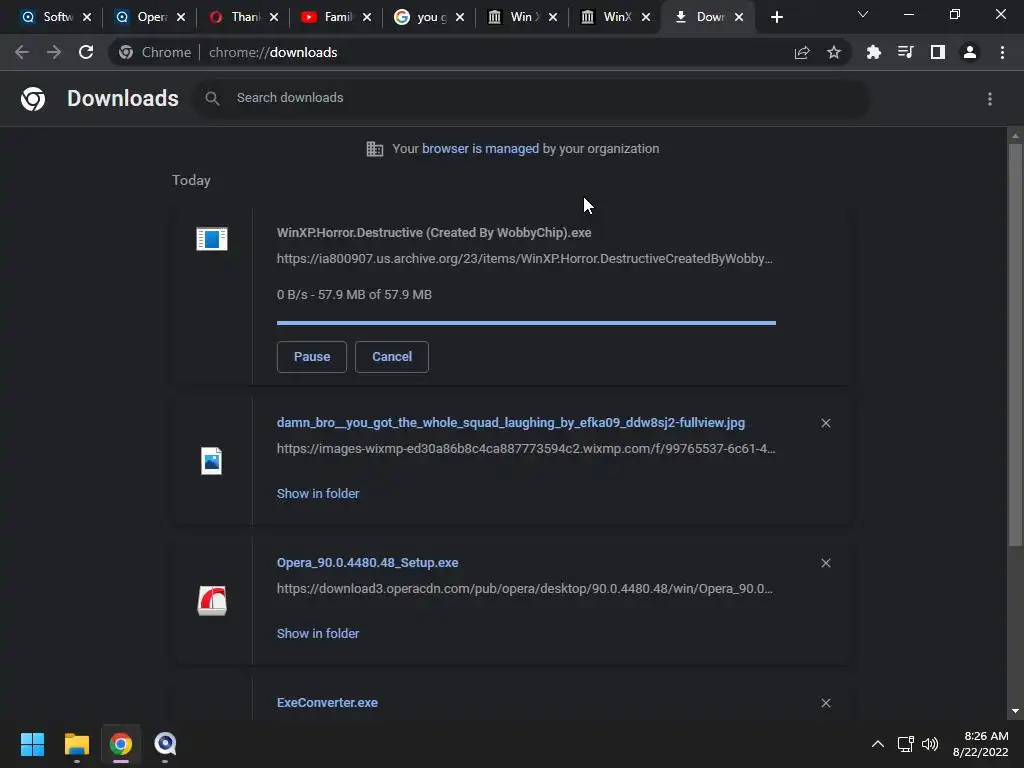This screenshot has height=768, width=1024.
Task: Click the organization building icon
Action: coord(375,149)
